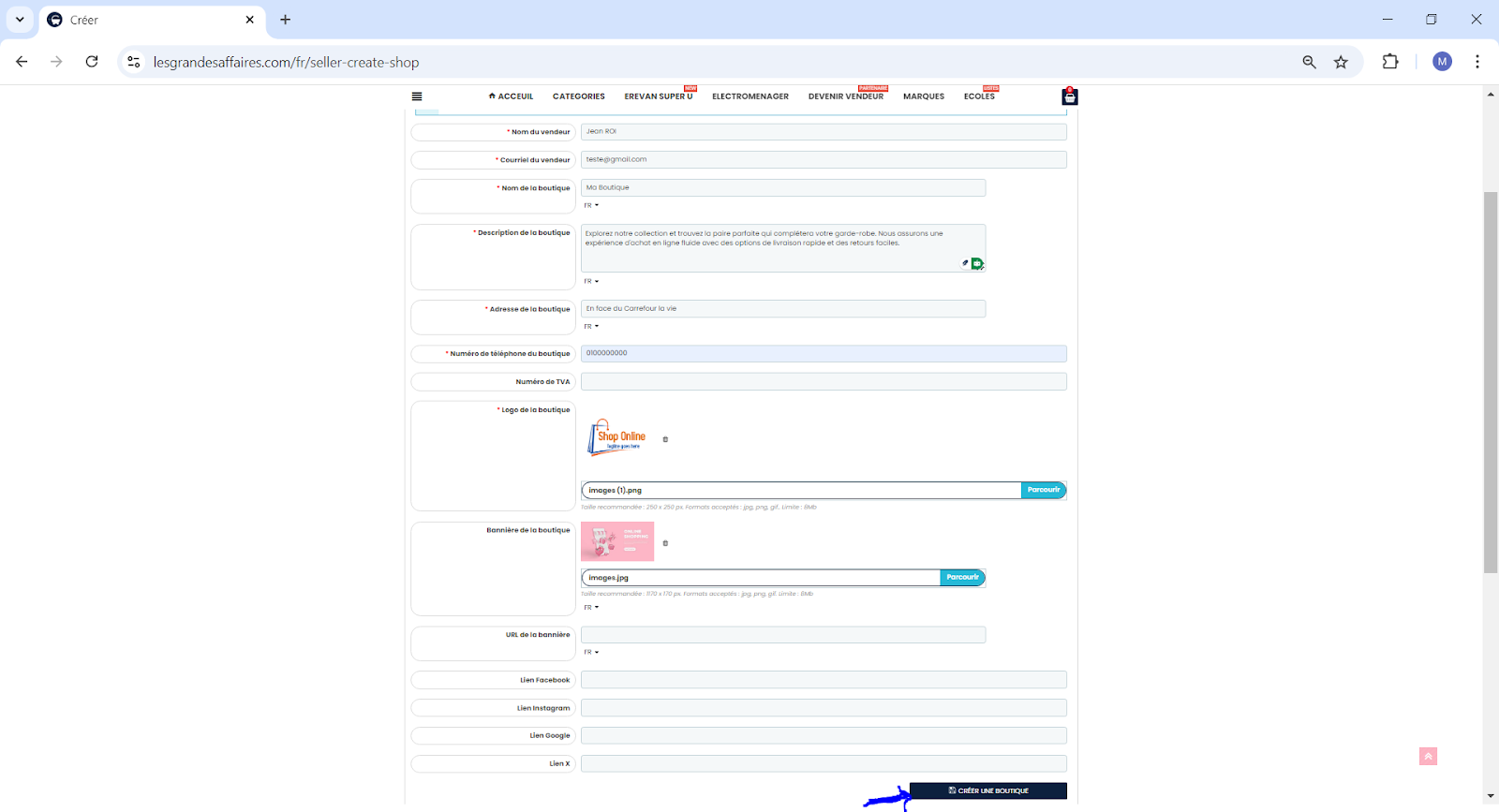Click the Lien X field
Image resolution: width=1499 pixels, height=812 pixels.
824,763
